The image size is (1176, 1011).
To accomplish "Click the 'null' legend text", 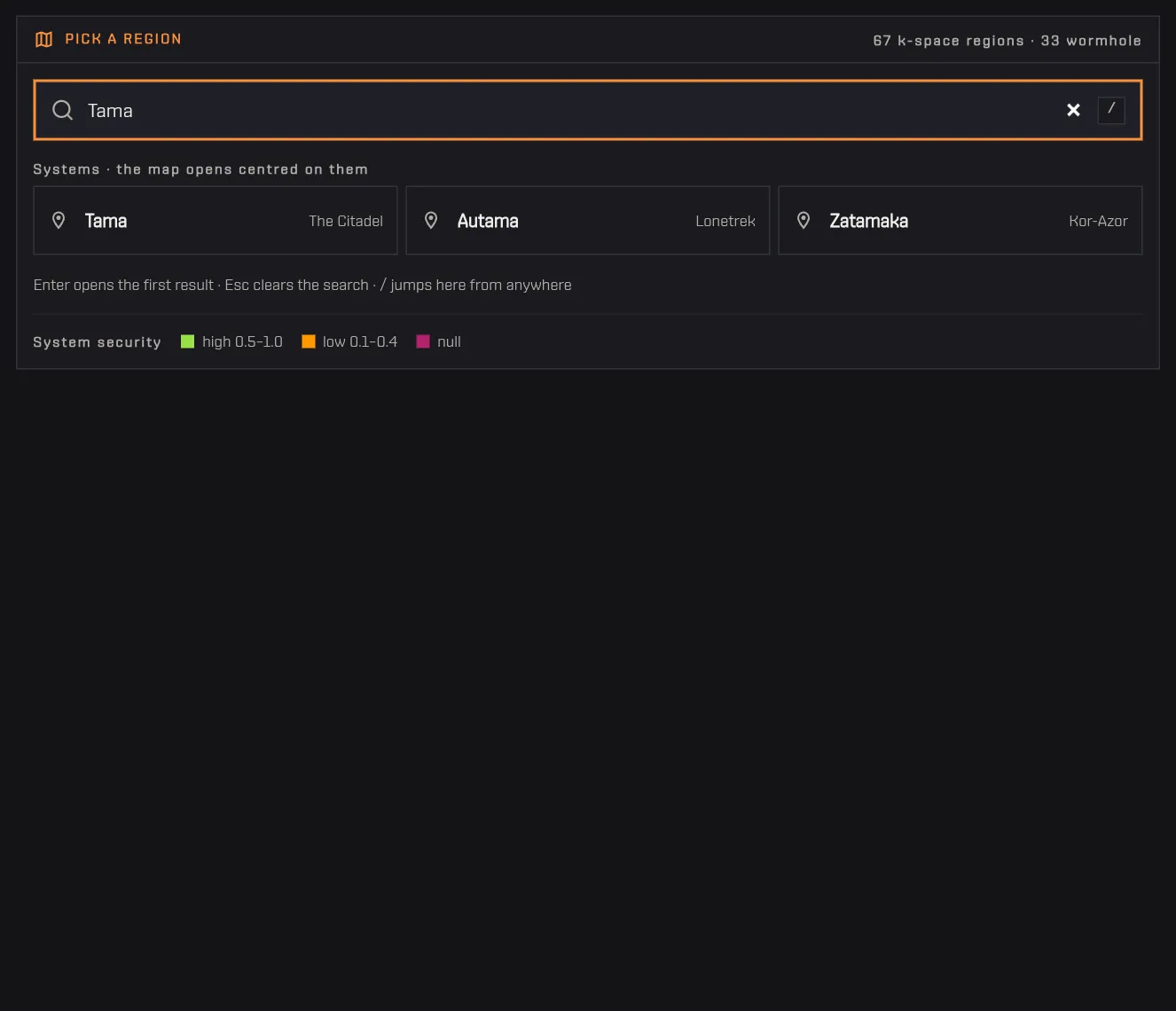I will tap(449, 341).
